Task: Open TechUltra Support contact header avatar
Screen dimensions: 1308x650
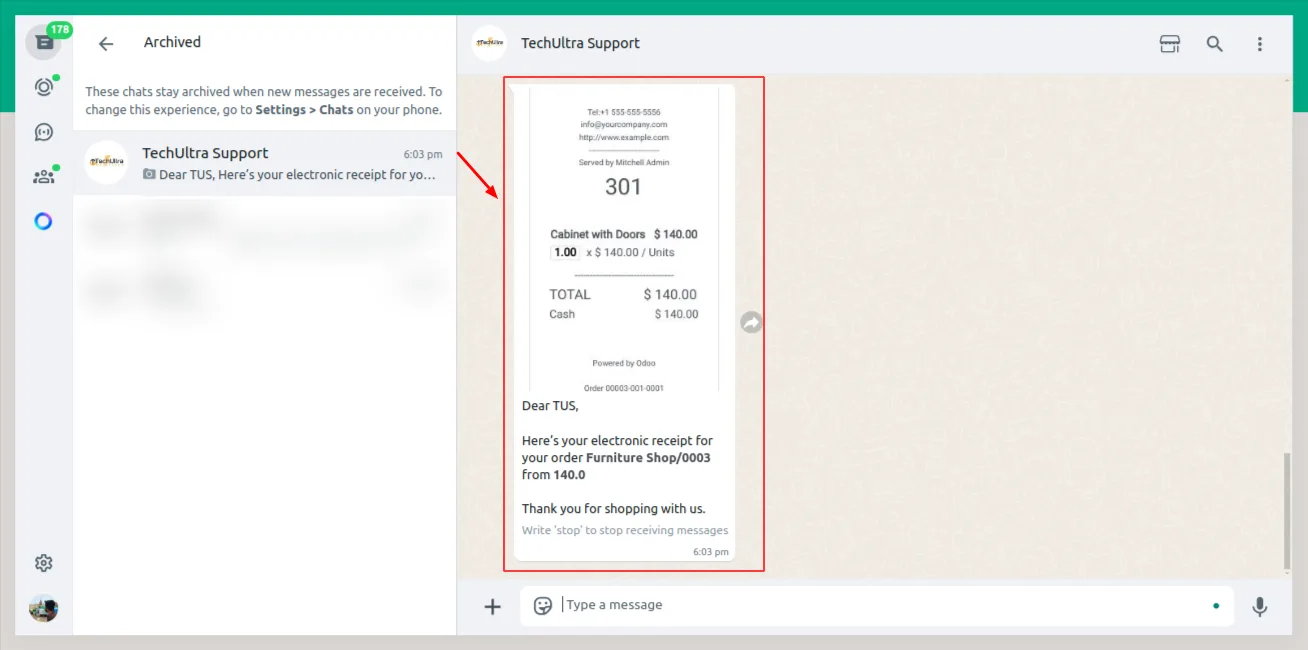Action: pos(489,43)
